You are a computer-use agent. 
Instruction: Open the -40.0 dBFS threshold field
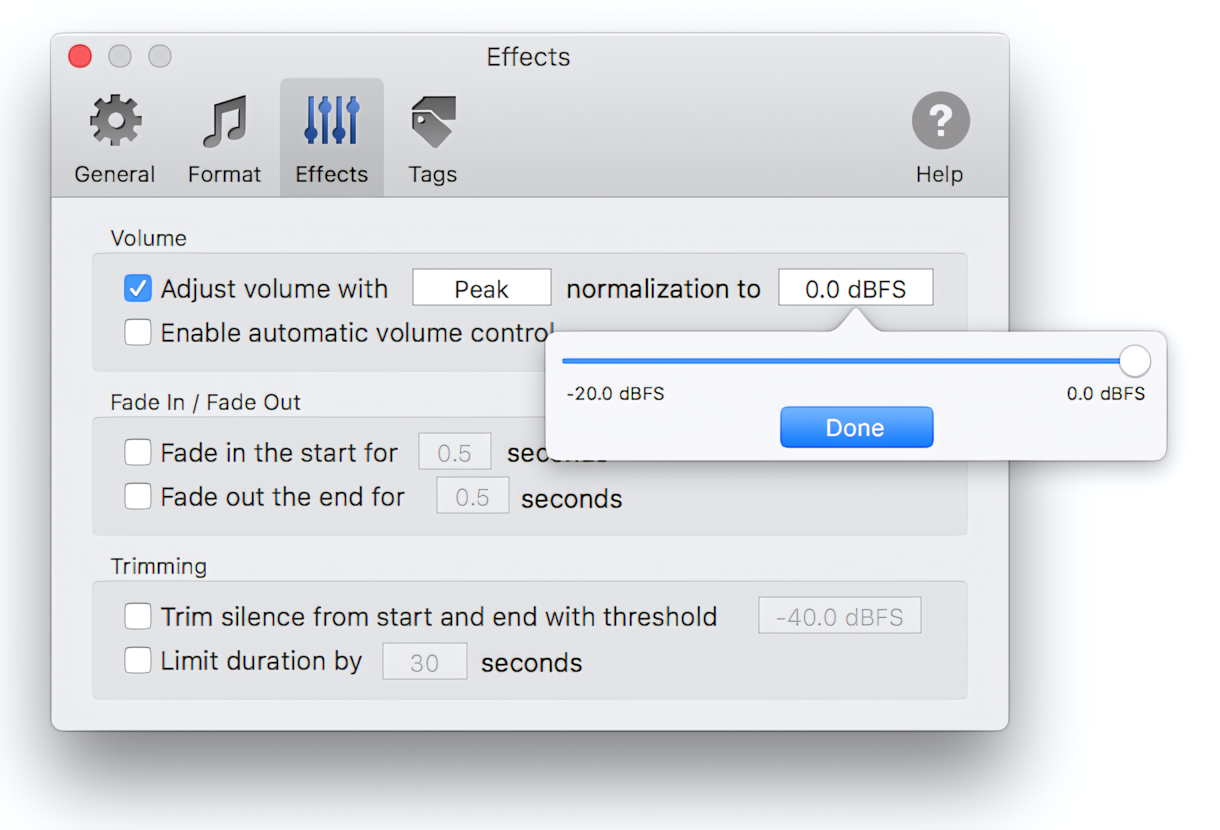[840, 617]
